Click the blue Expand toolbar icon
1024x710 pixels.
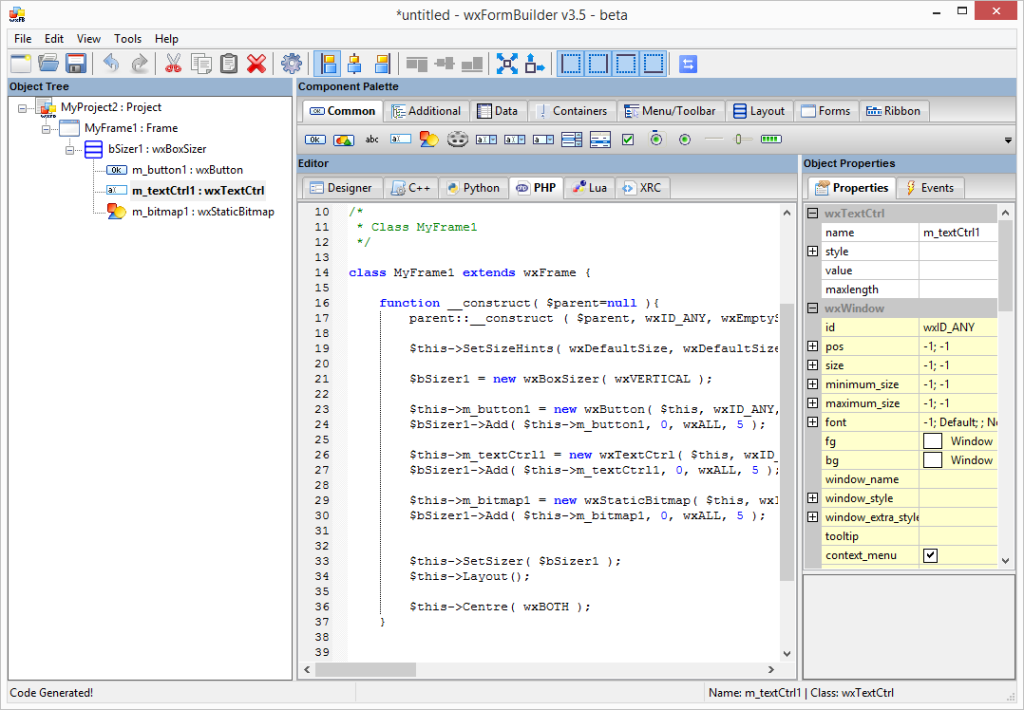(507, 64)
